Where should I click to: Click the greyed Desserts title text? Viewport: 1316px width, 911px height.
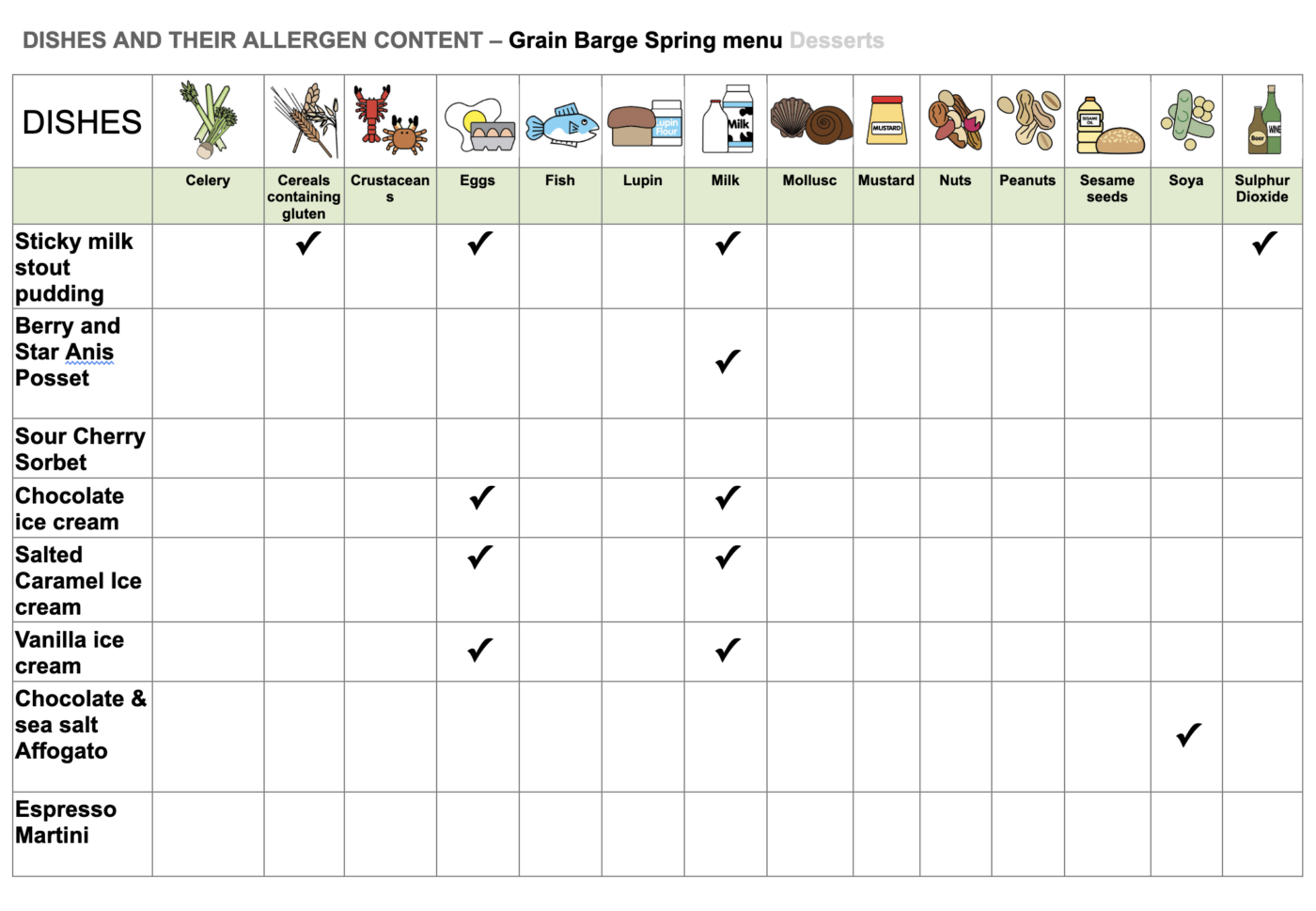tap(837, 40)
